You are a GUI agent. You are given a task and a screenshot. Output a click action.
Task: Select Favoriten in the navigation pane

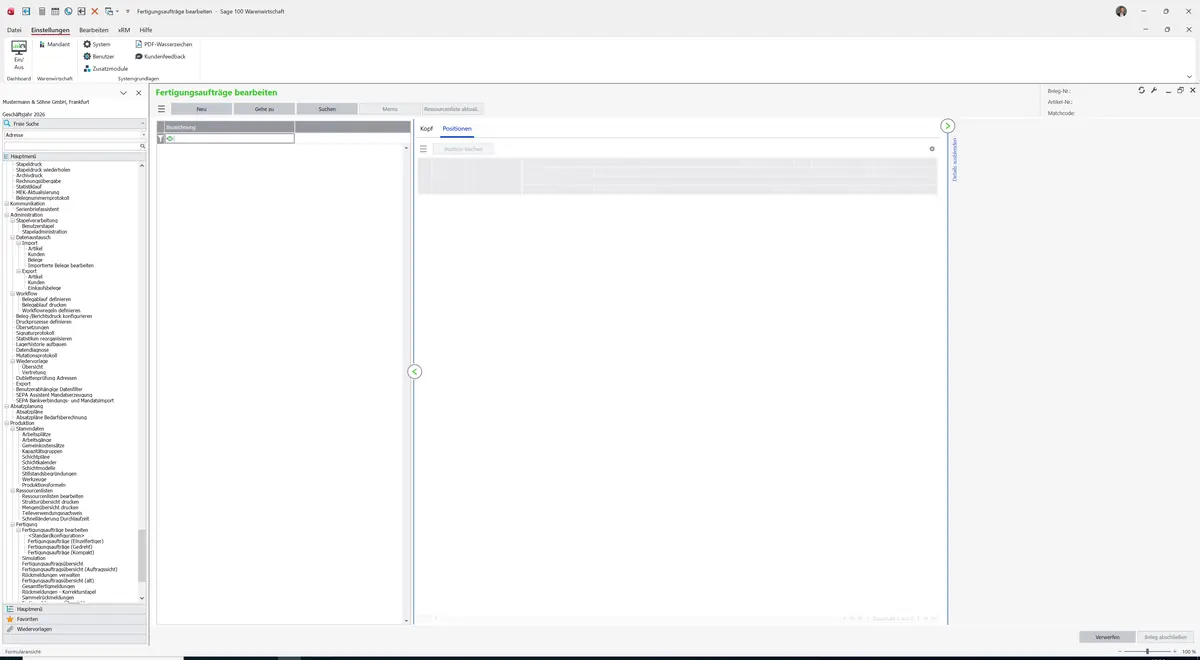coord(74,619)
